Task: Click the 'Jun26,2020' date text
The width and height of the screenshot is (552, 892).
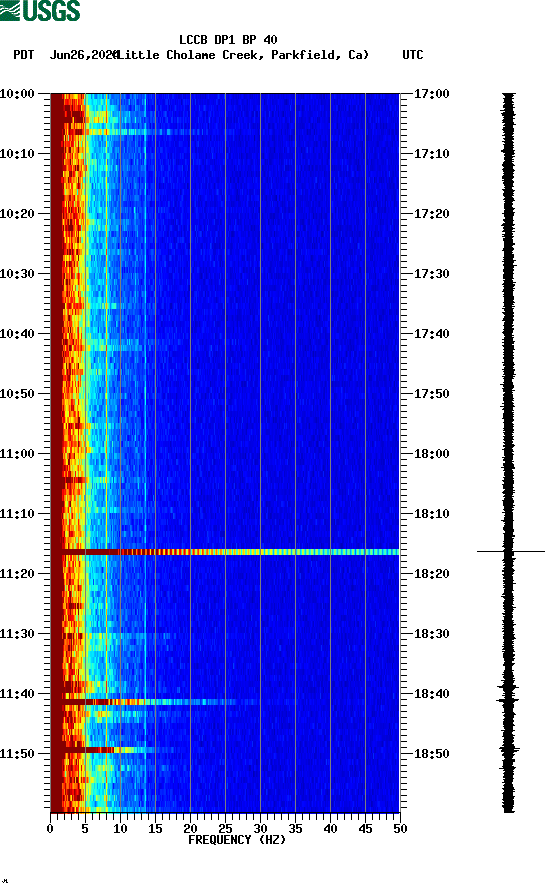Action: [84, 55]
